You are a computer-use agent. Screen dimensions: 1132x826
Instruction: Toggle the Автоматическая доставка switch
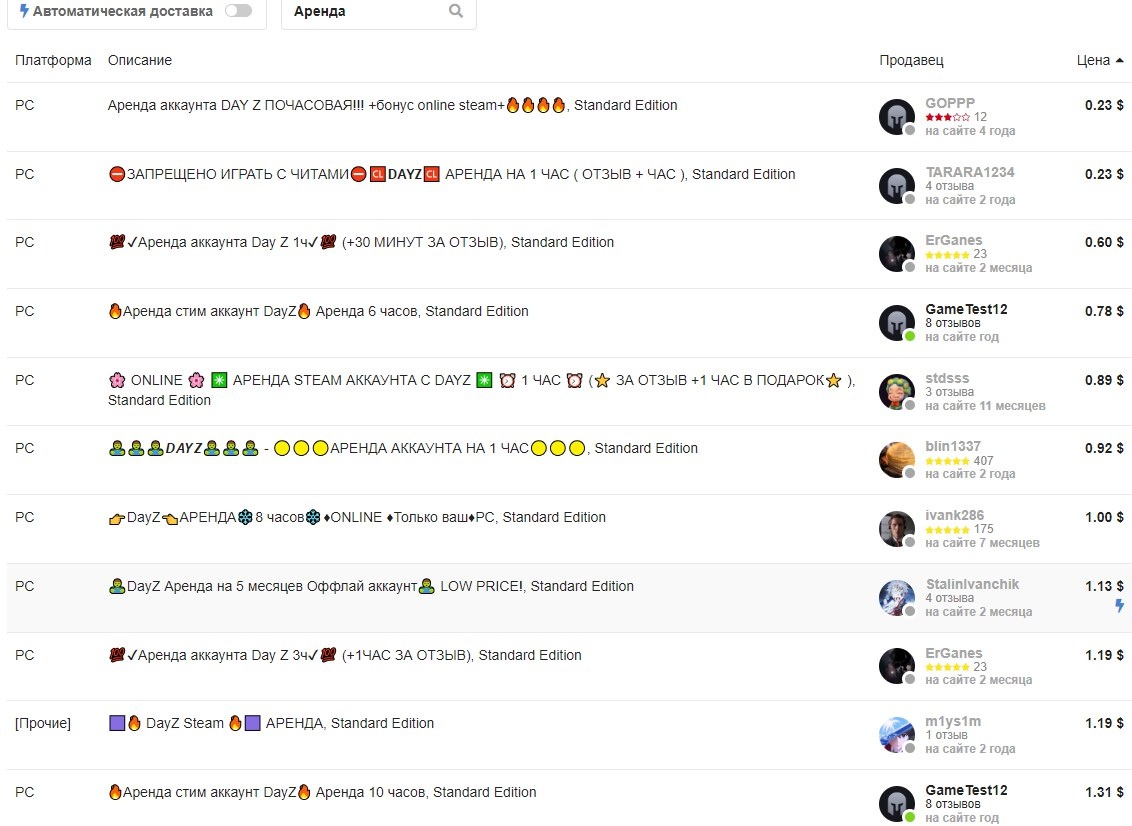point(238,11)
